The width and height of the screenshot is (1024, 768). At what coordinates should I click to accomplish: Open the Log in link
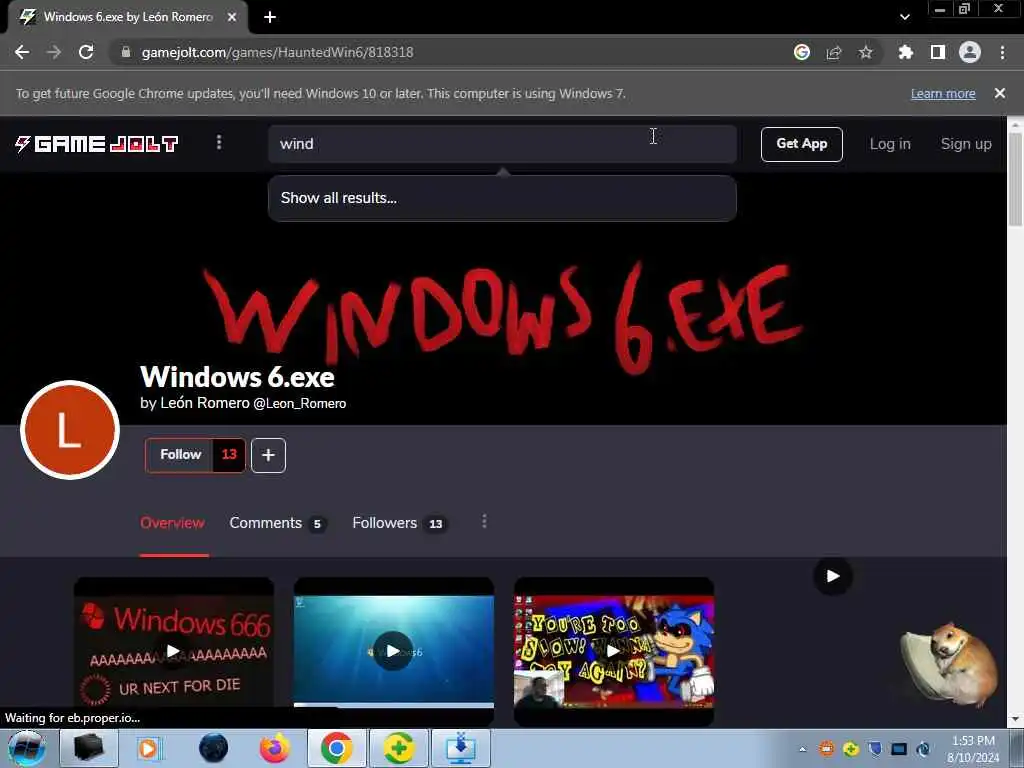[890, 144]
